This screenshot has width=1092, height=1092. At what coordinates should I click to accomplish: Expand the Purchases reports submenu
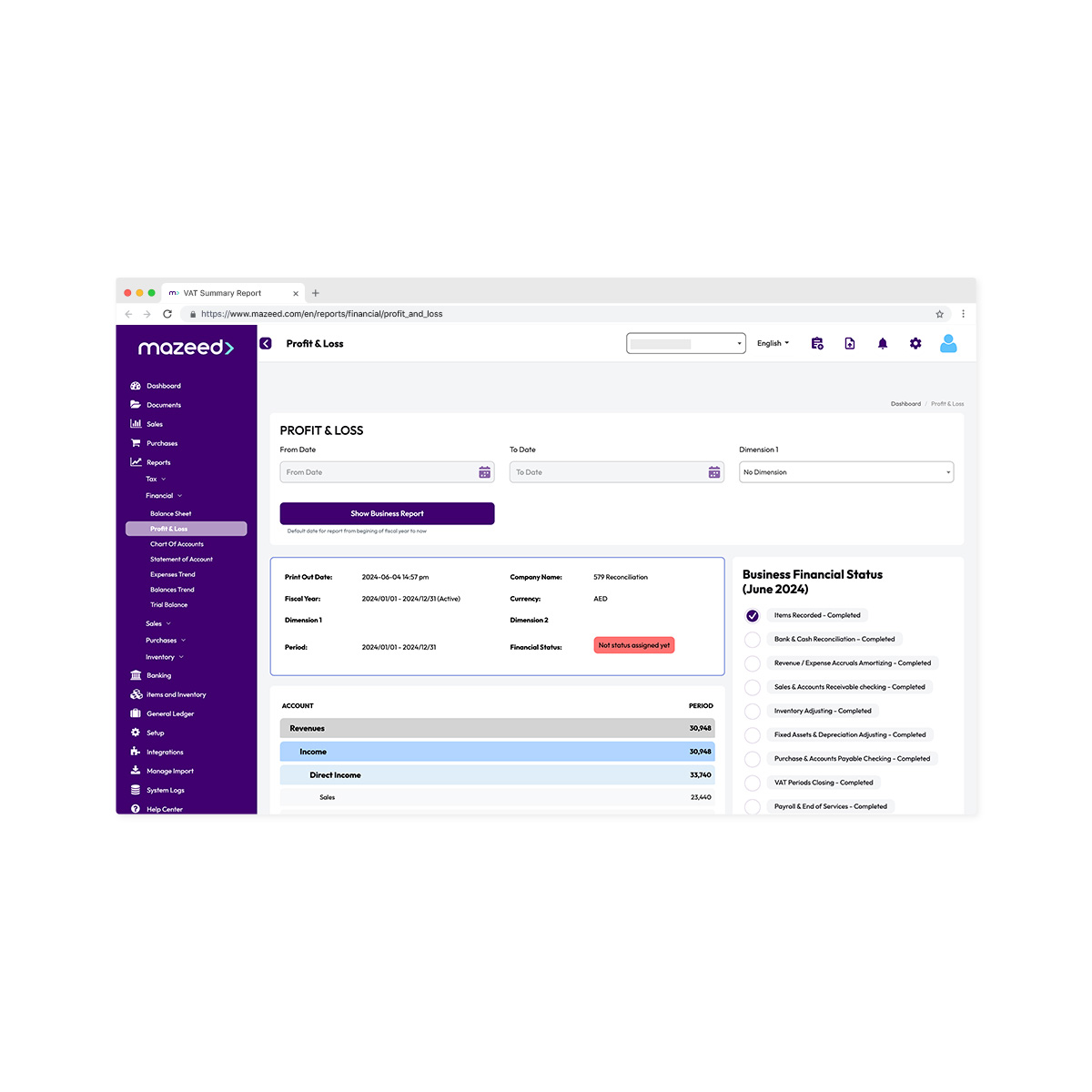[x=166, y=641]
